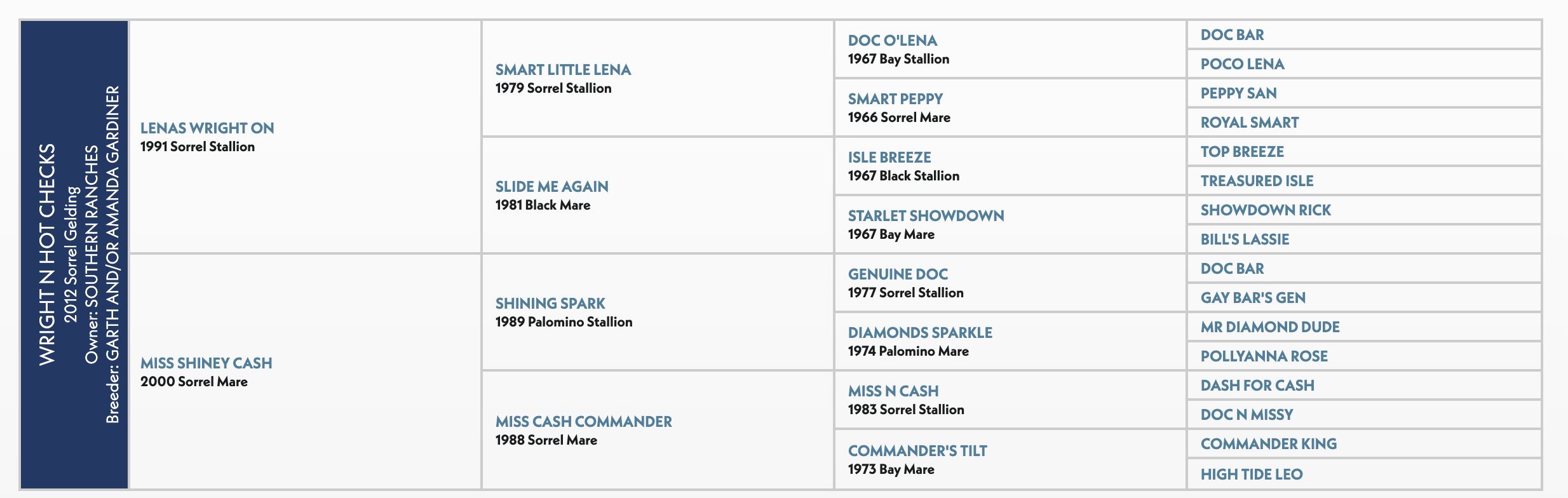The width and height of the screenshot is (1568, 498).
Task: Click the POCO LENA ancestor link
Action: point(1242,64)
